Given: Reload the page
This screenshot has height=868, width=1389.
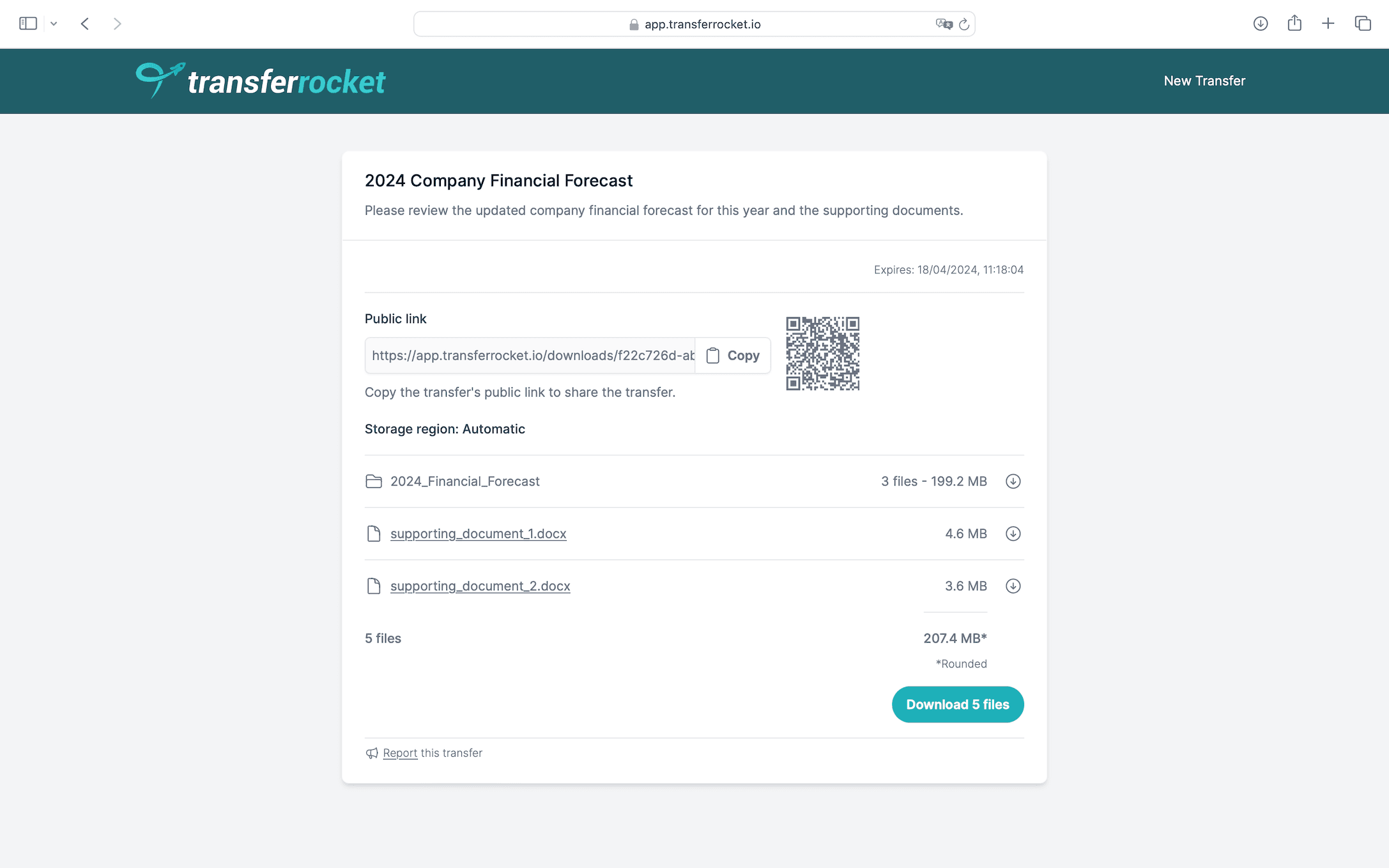Looking at the screenshot, I should coord(964,24).
